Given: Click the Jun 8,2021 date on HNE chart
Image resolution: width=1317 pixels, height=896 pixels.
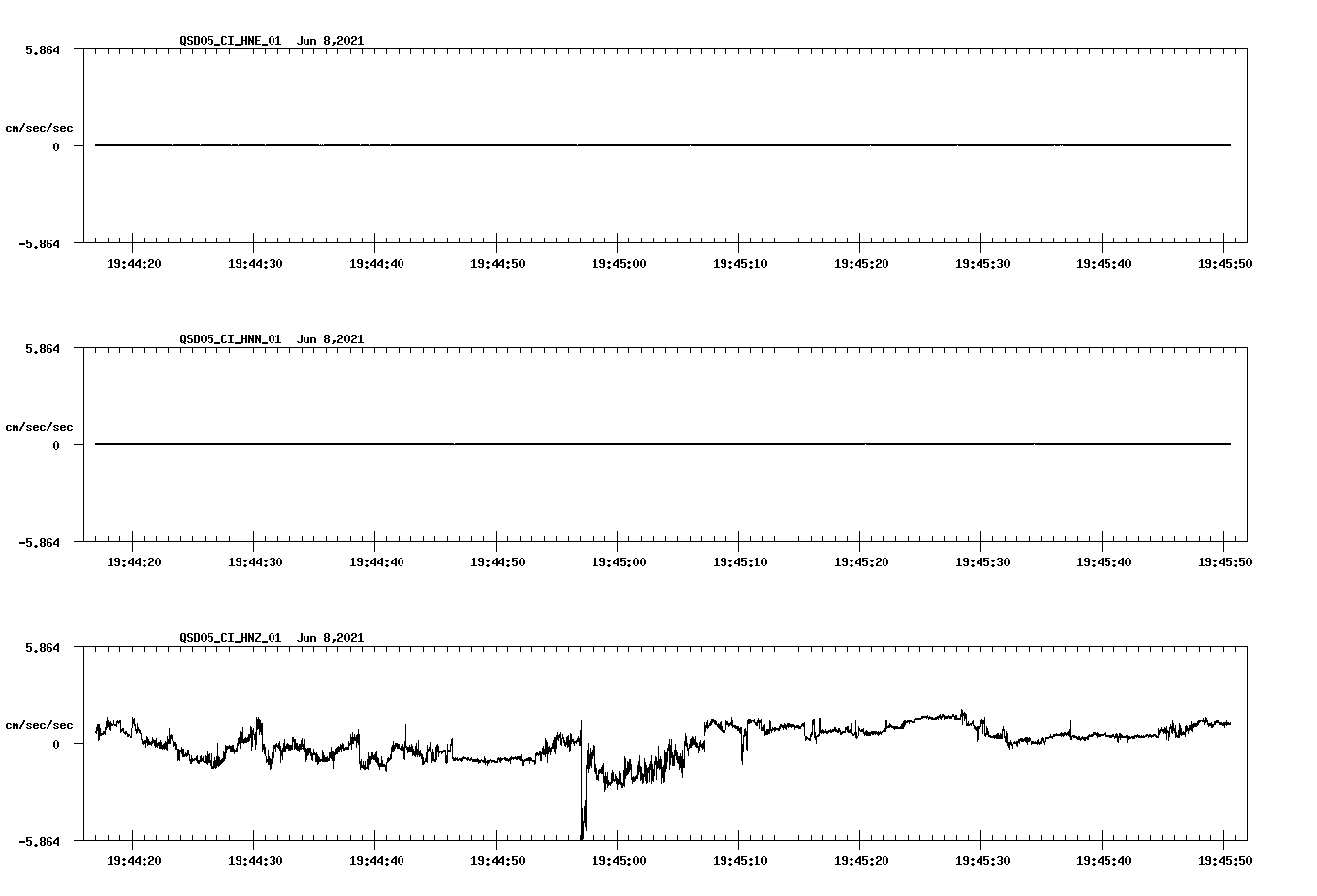Looking at the screenshot, I should [330, 41].
